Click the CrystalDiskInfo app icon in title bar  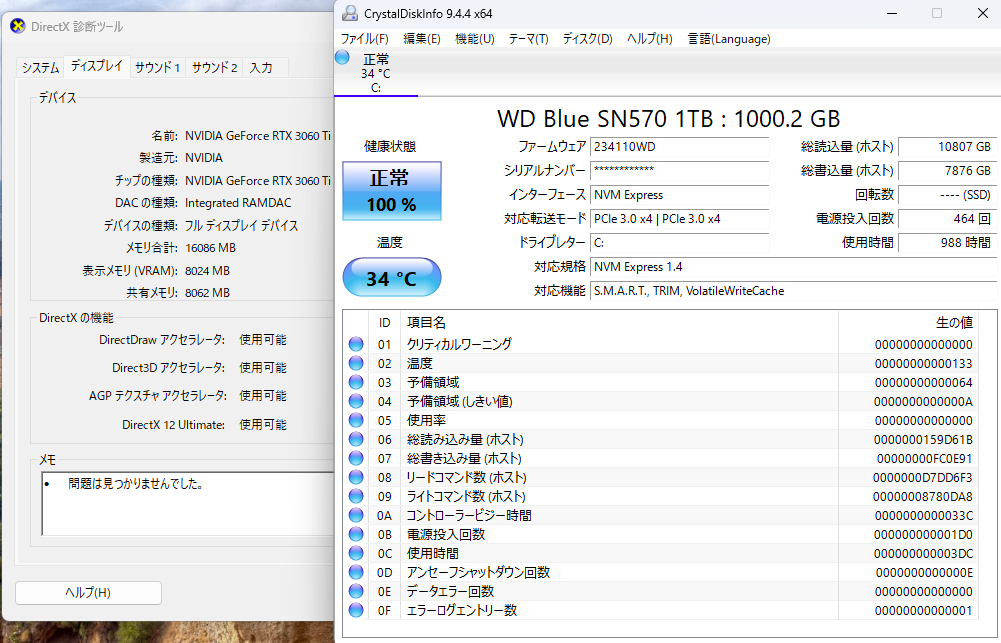click(350, 13)
